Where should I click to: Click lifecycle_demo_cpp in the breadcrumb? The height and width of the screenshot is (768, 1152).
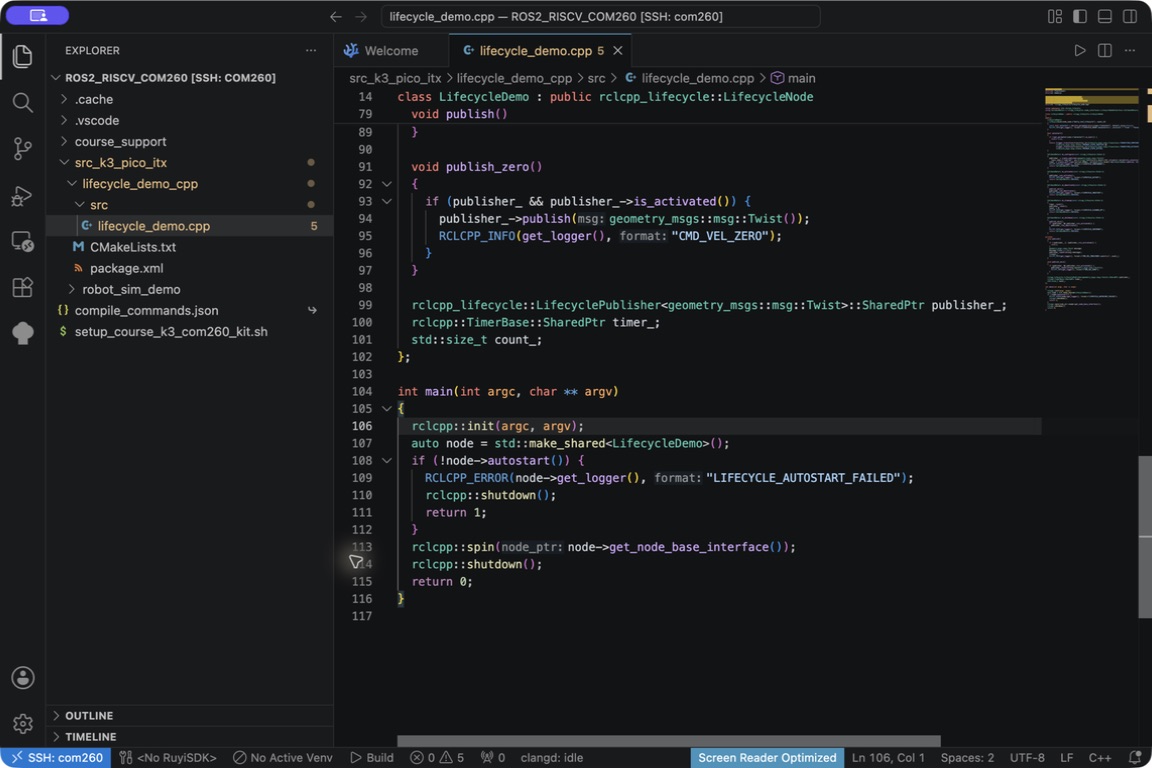pos(514,78)
